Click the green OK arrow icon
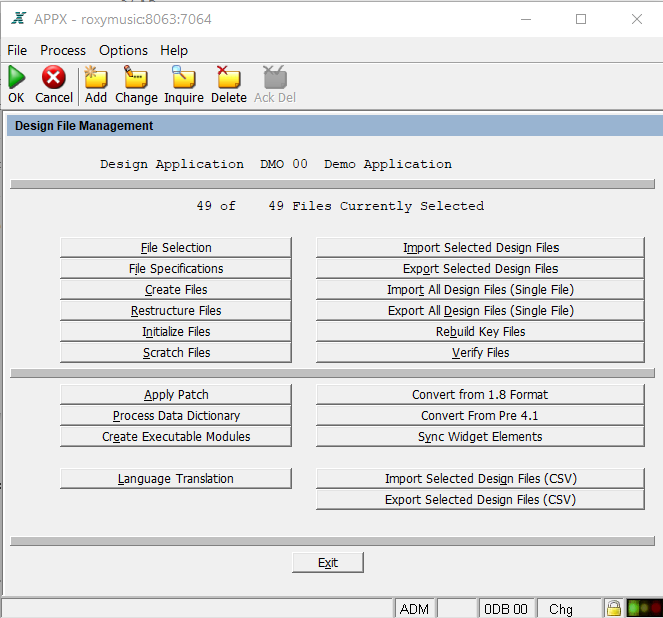The height and width of the screenshot is (618, 663). pos(17,77)
